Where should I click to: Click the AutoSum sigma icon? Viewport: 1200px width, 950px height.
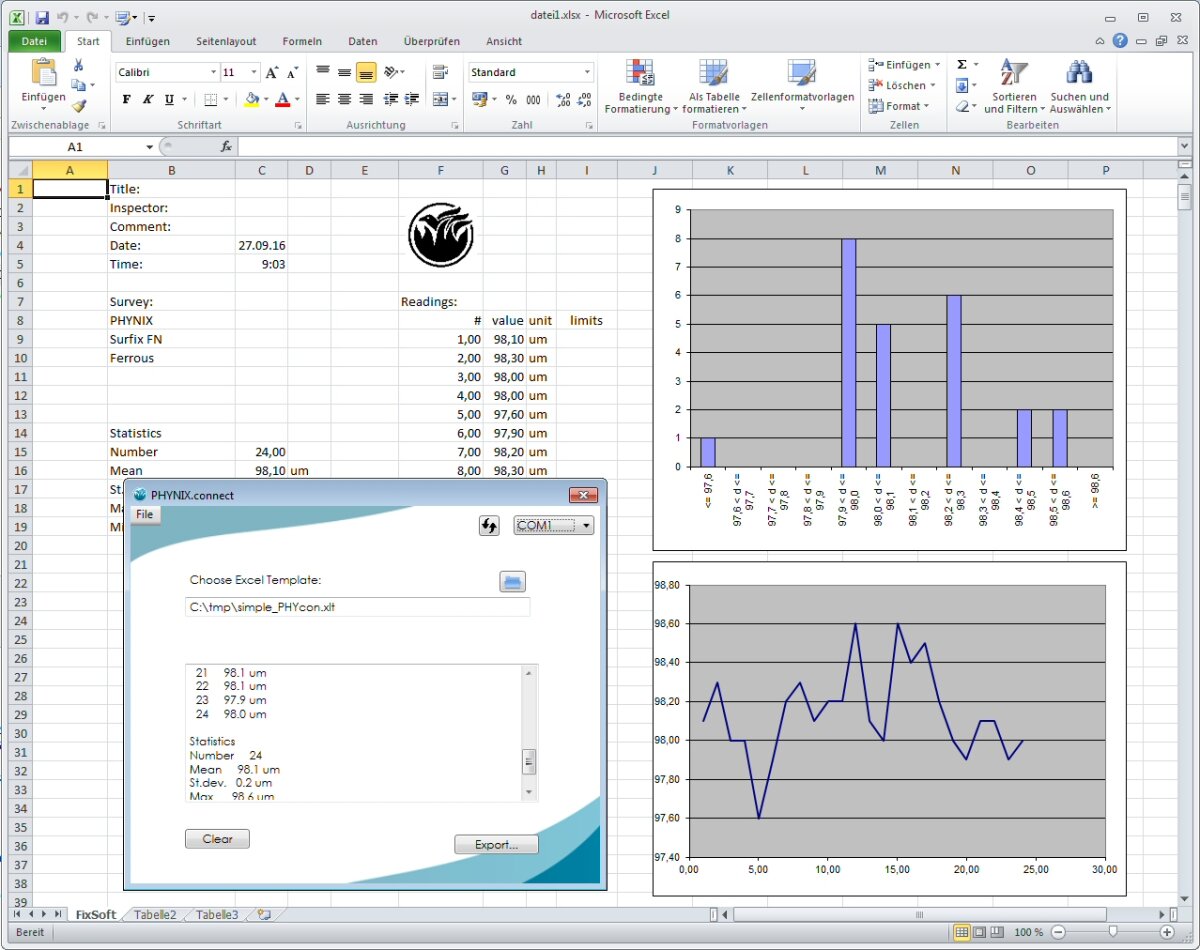click(962, 64)
